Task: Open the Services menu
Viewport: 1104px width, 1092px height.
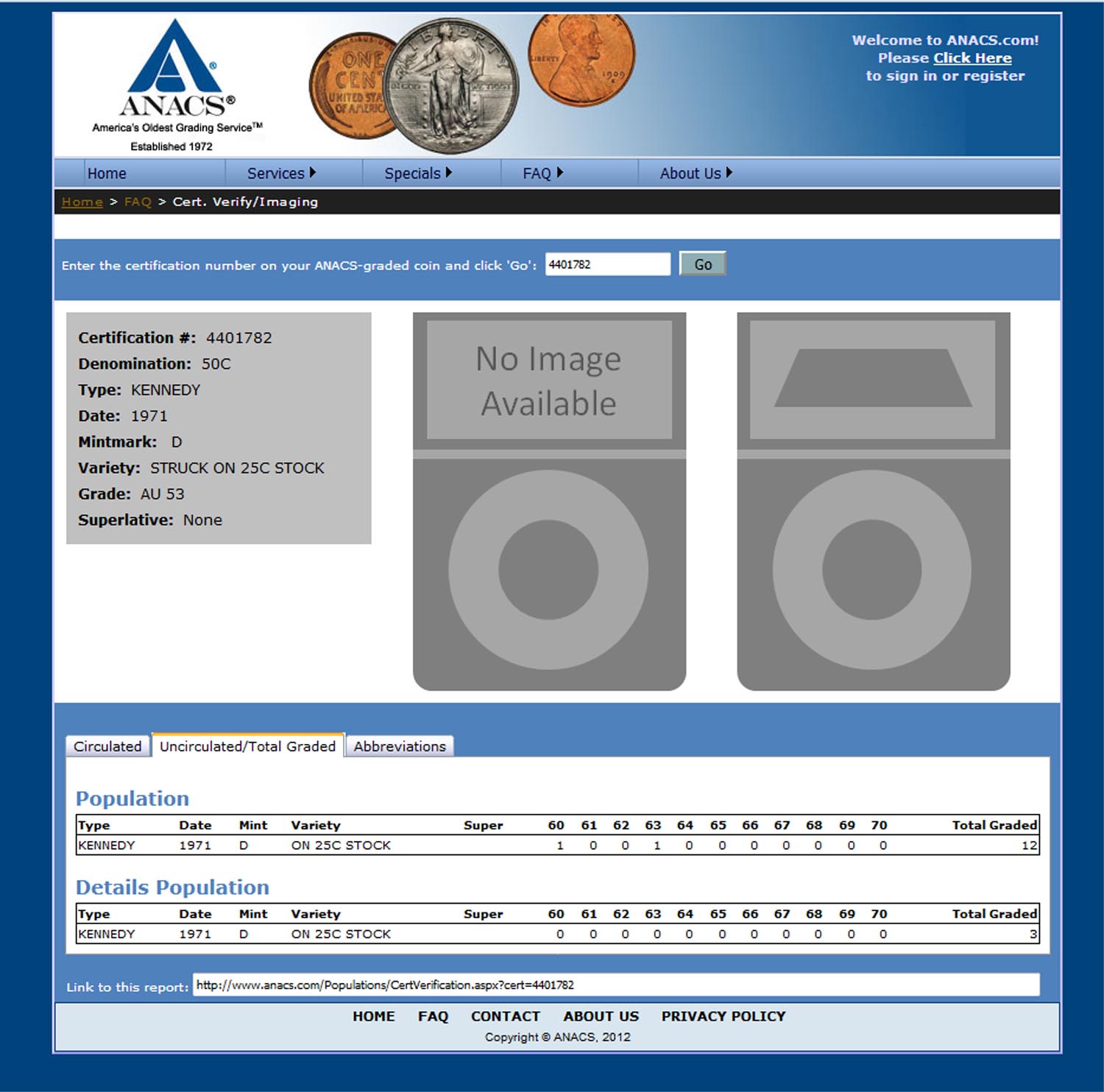Action: point(276,174)
